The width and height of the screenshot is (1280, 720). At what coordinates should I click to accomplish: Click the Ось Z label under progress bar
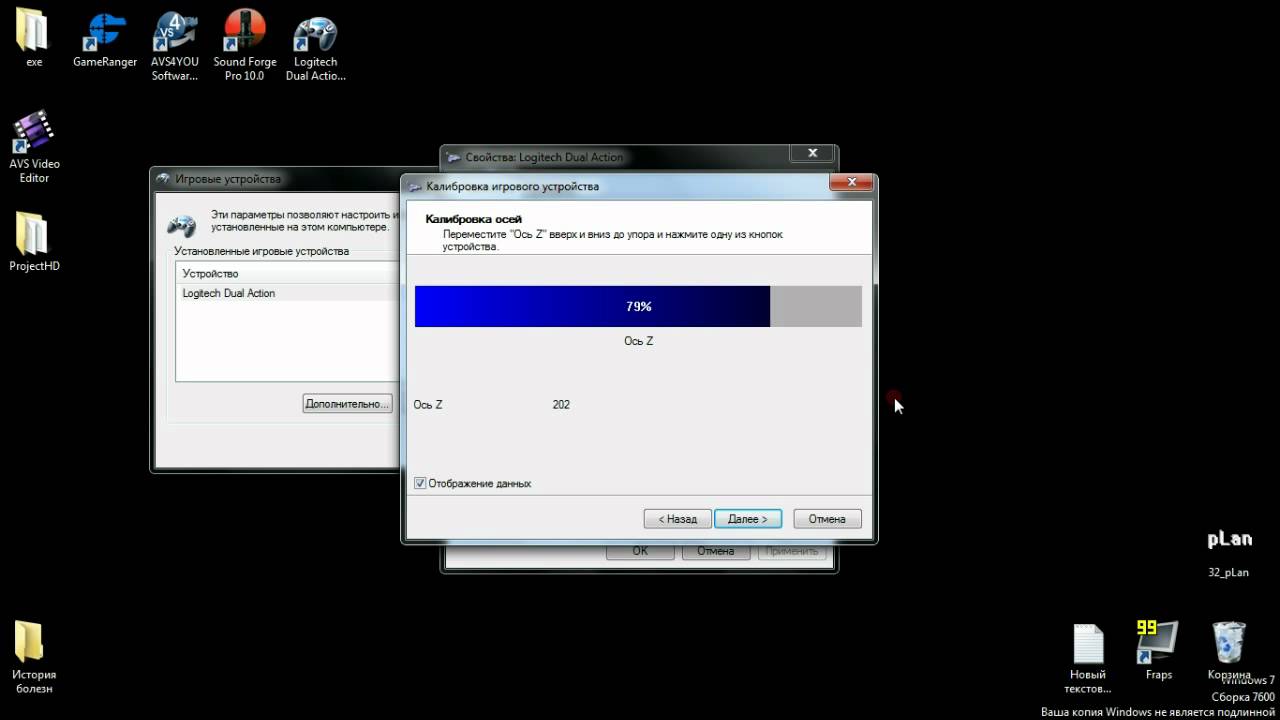(x=638, y=341)
